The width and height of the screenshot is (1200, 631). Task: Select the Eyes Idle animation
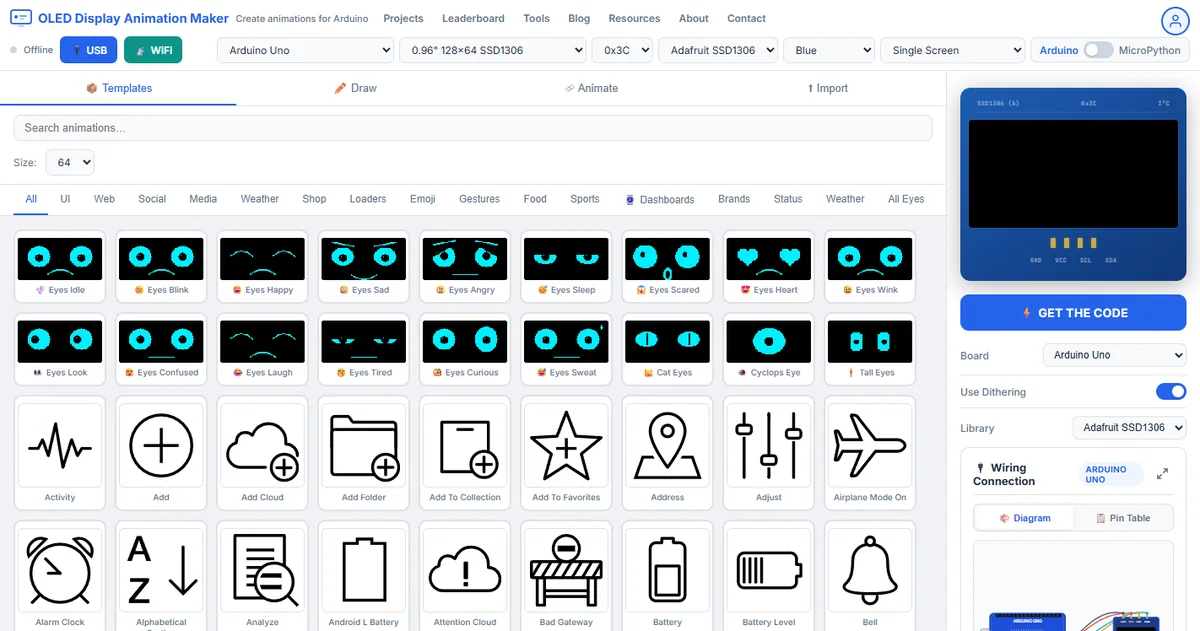pyautogui.click(x=60, y=266)
